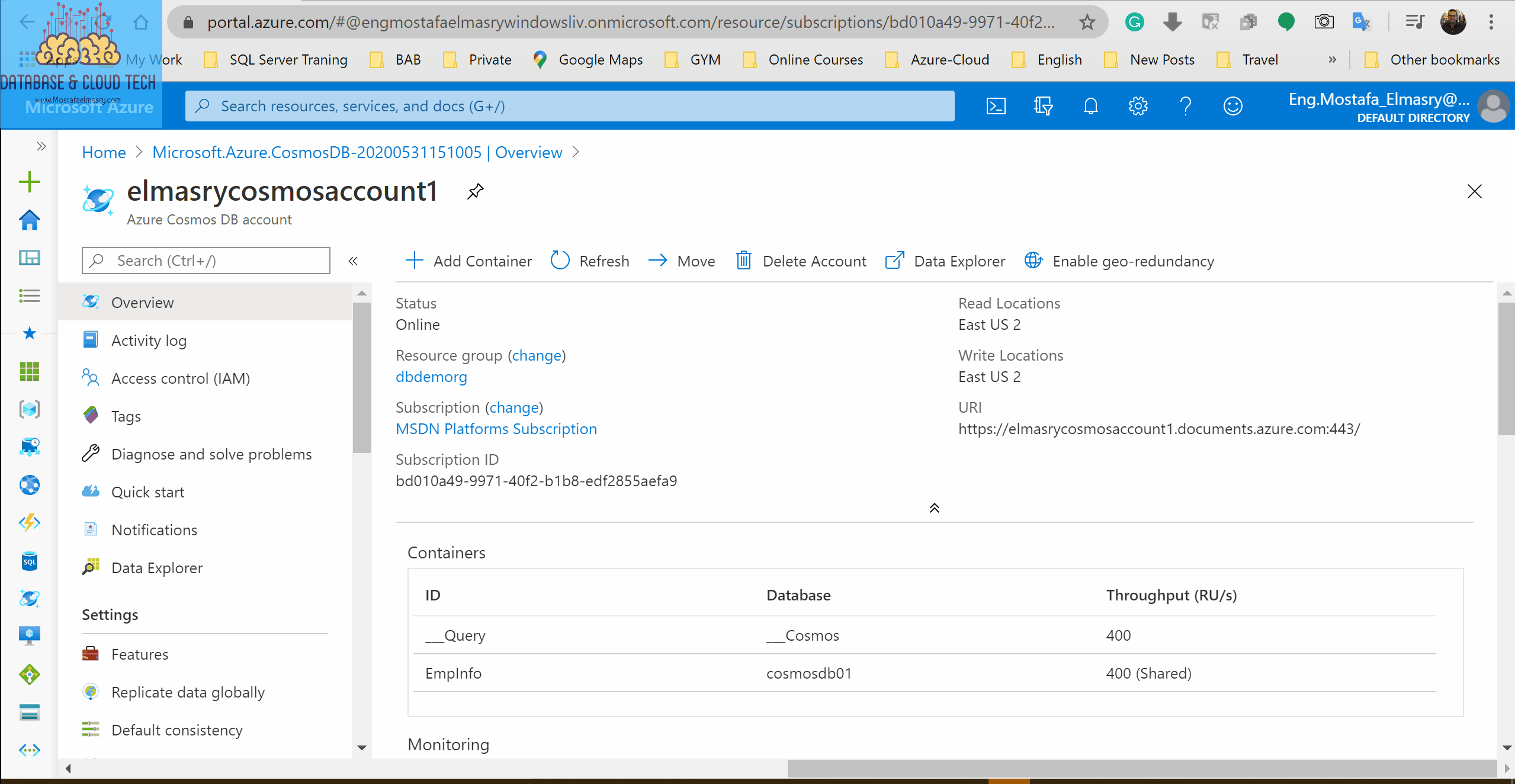Viewport: 1515px width, 784px height.
Task: Collapse the resource menu with double chevron
Action: pos(353,261)
